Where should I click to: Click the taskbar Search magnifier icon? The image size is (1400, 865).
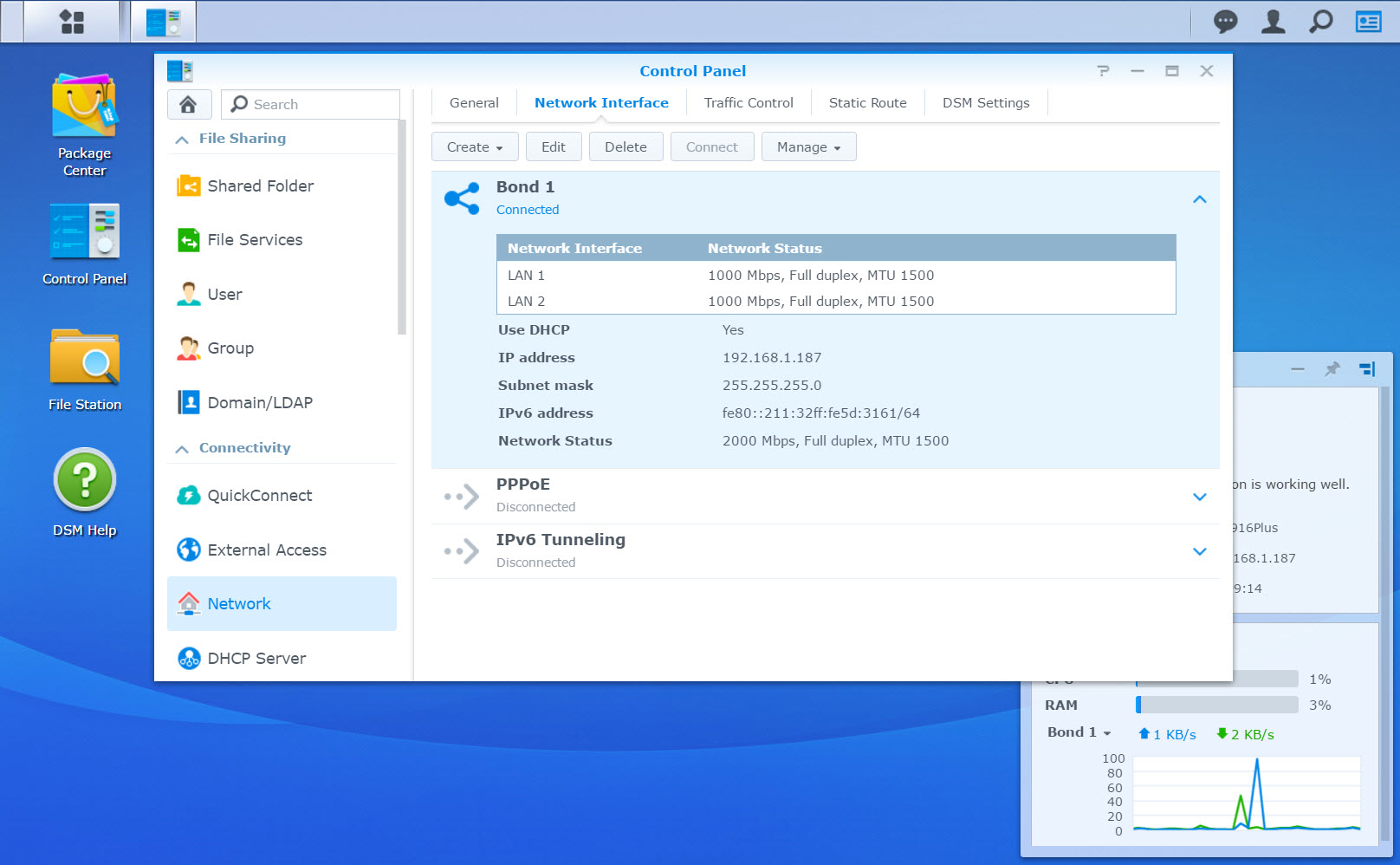click(x=1320, y=22)
